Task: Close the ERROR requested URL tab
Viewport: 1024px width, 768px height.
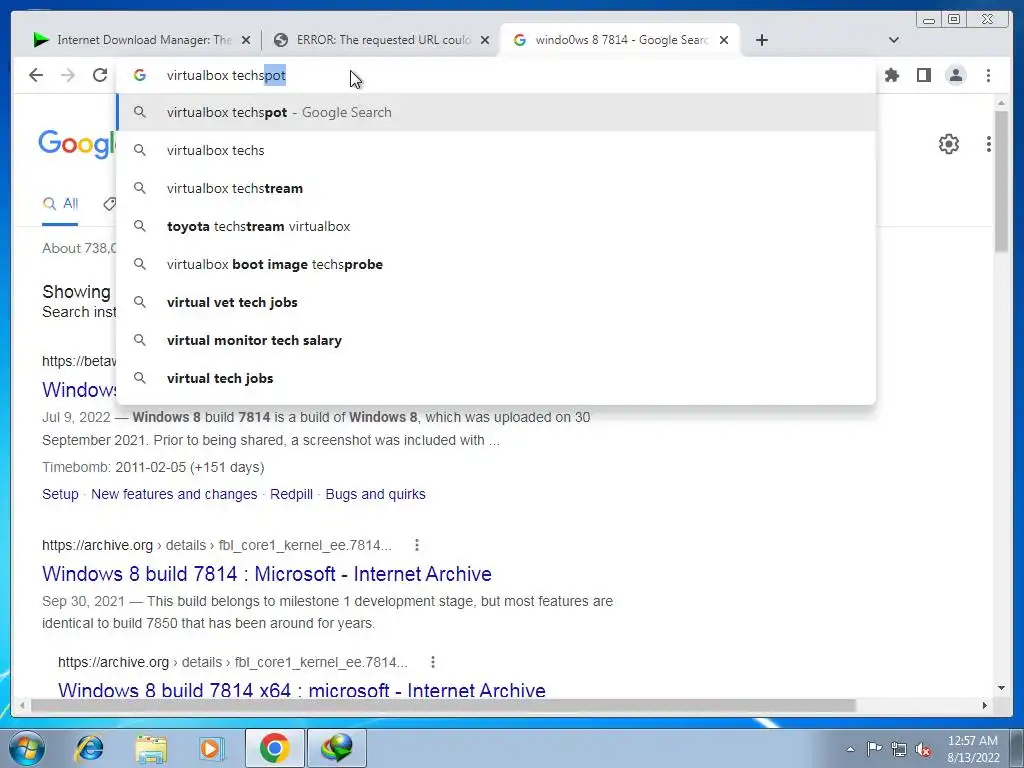Action: [485, 40]
